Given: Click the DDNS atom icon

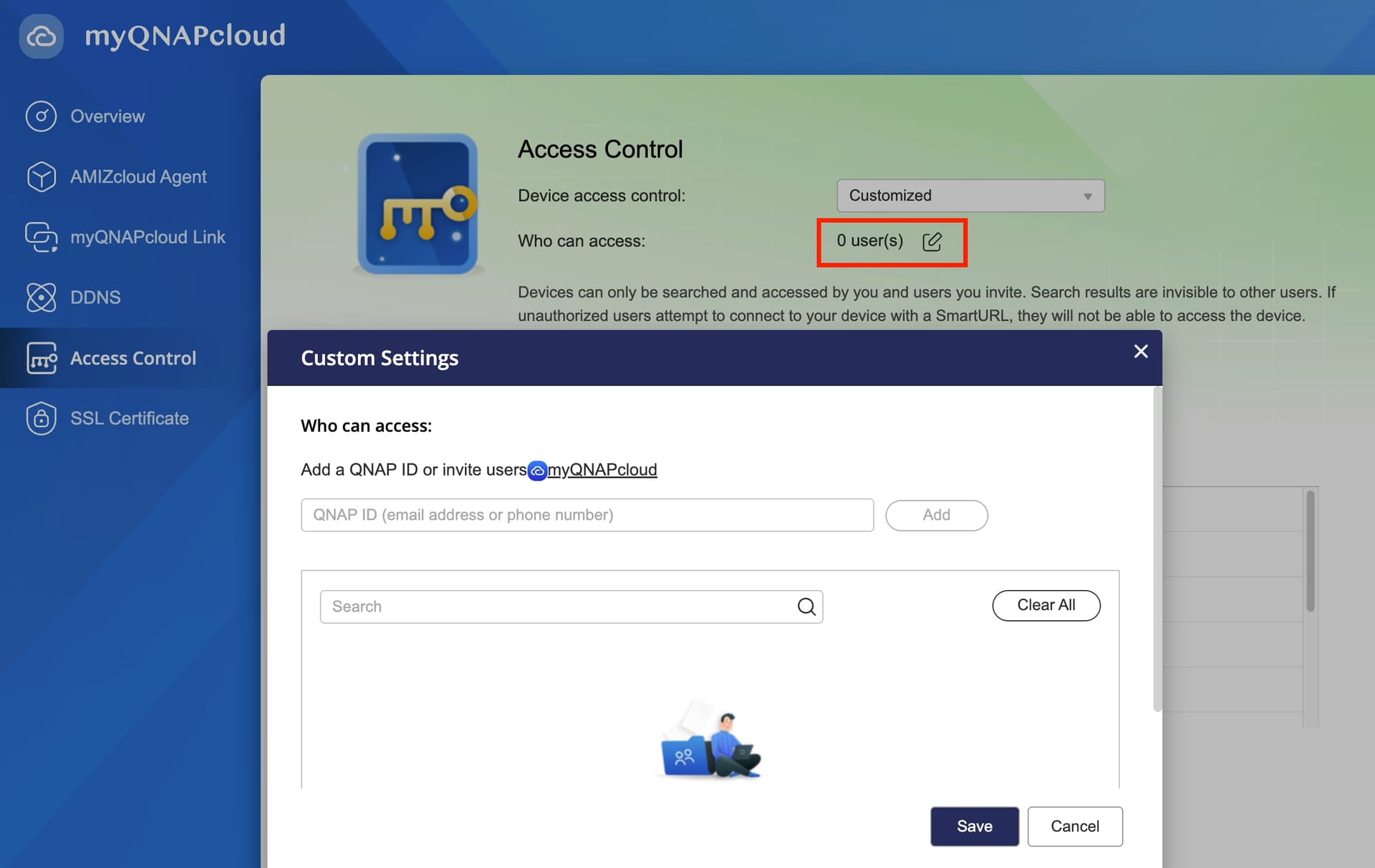Looking at the screenshot, I should coord(41,297).
